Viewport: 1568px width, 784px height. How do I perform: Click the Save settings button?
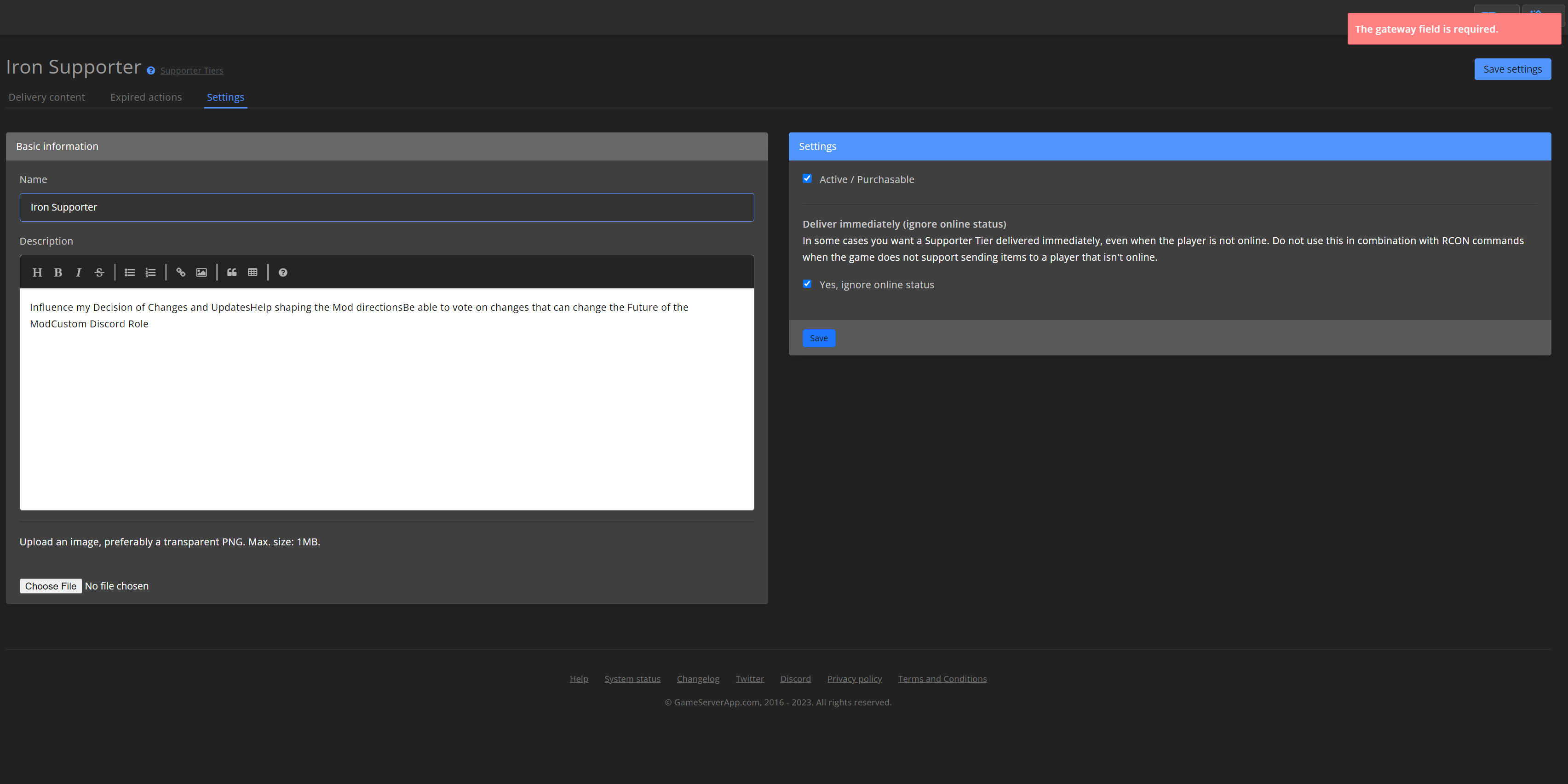point(1513,69)
